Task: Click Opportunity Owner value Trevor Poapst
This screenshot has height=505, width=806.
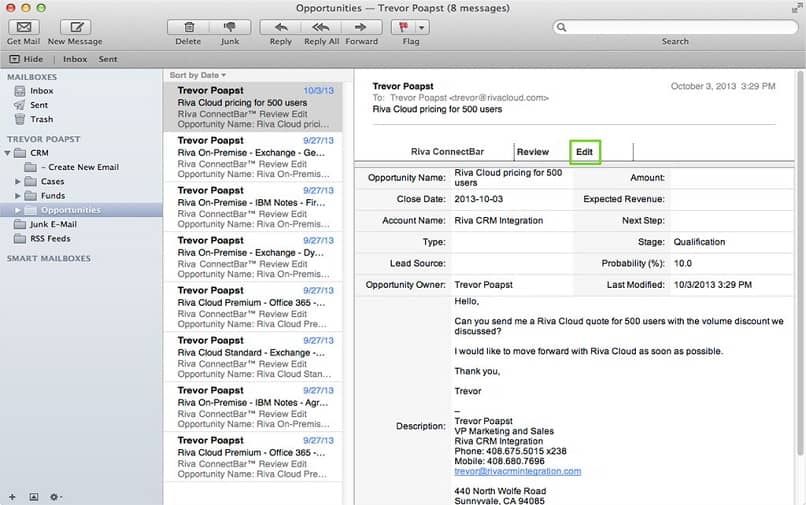Action: [x=483, y=285]
